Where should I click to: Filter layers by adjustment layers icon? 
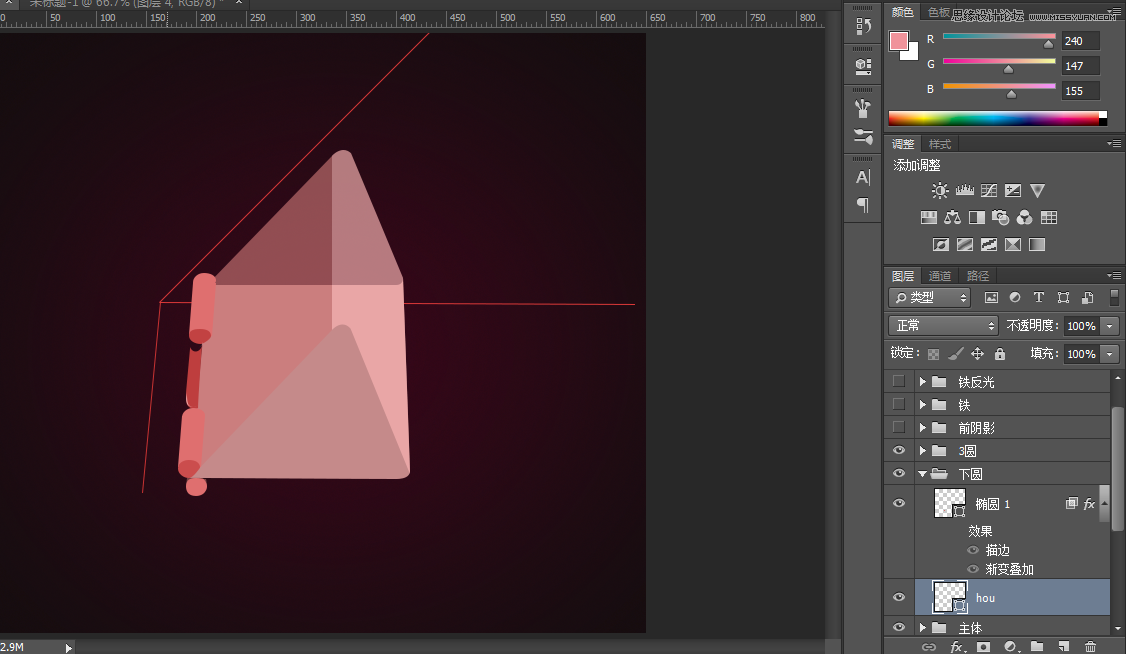coord(1015,297)
